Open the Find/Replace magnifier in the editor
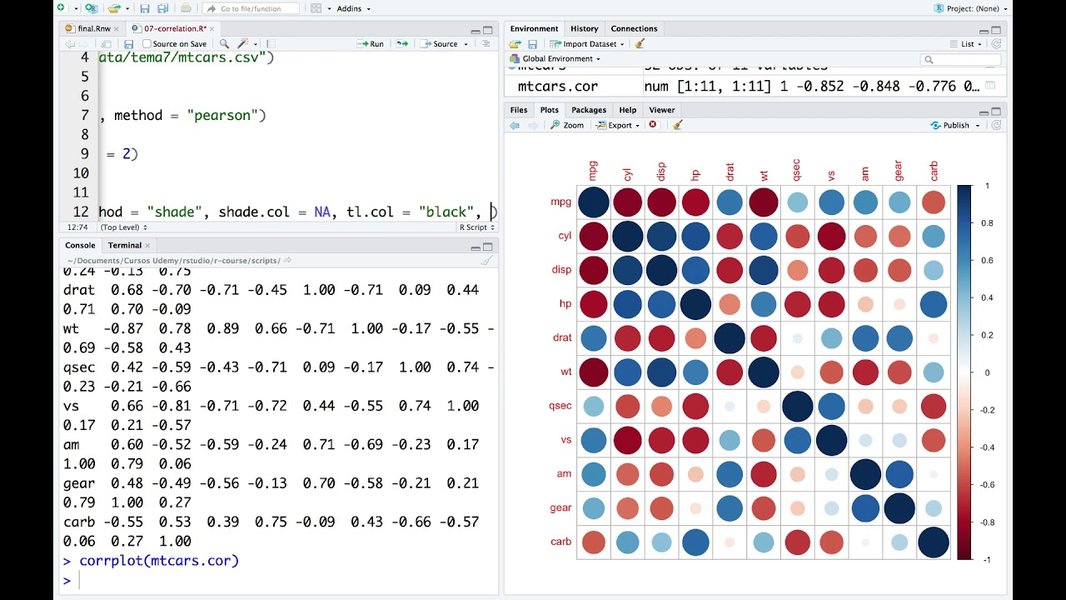 pyautogui.click(x=222, y=43)
